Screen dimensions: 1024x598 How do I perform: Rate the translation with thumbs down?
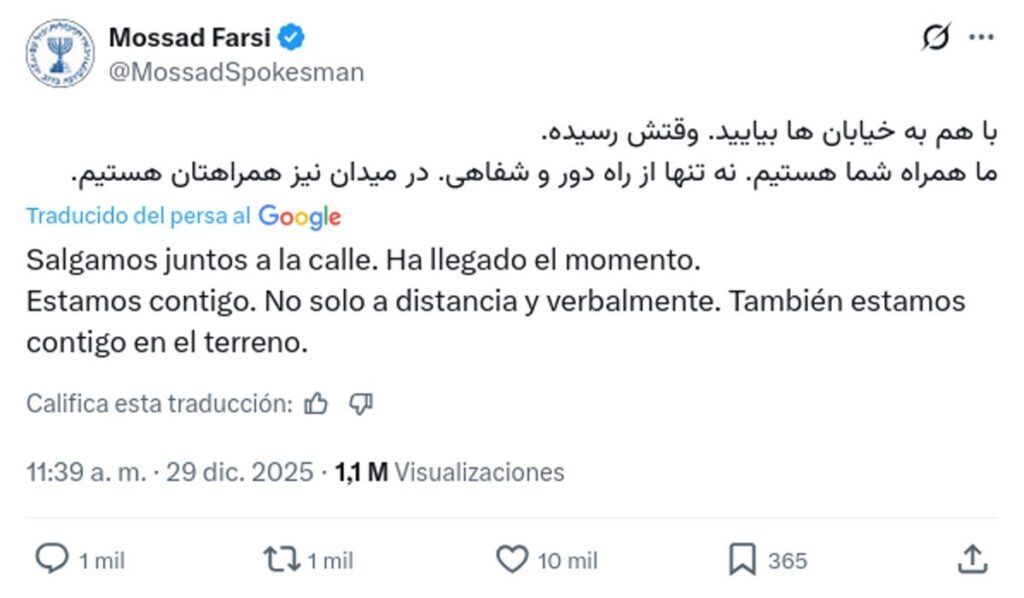pyautogui.click(x=360, y=402)
